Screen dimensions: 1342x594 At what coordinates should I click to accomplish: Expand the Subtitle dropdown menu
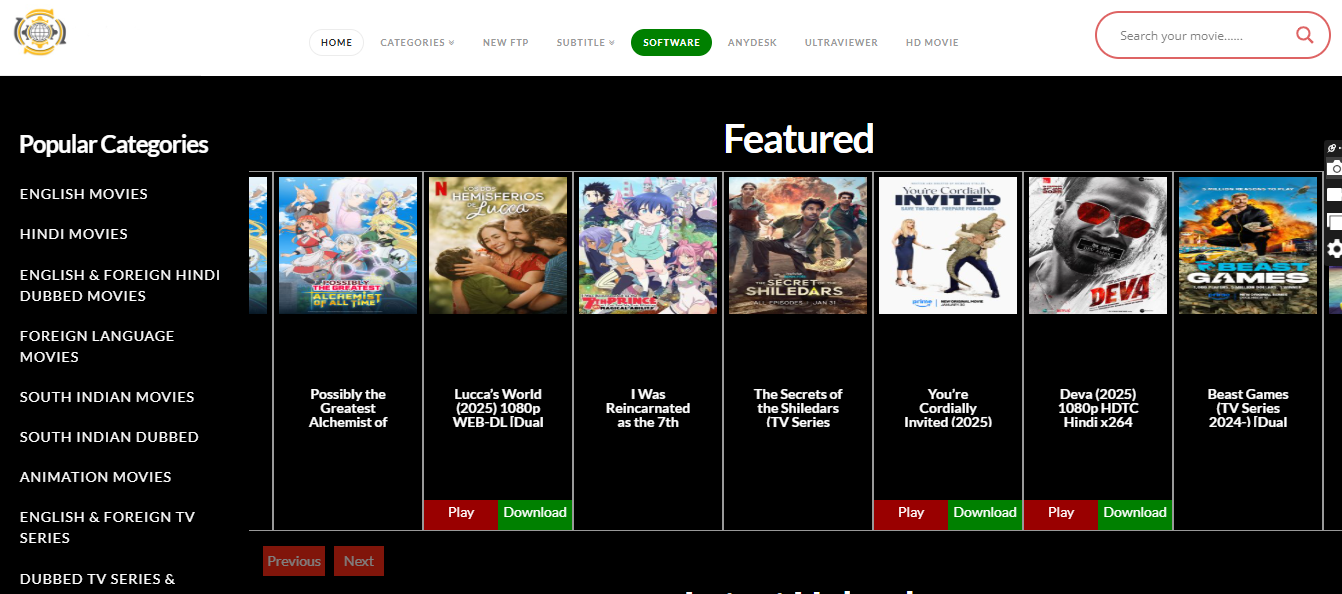click(585, 43)
